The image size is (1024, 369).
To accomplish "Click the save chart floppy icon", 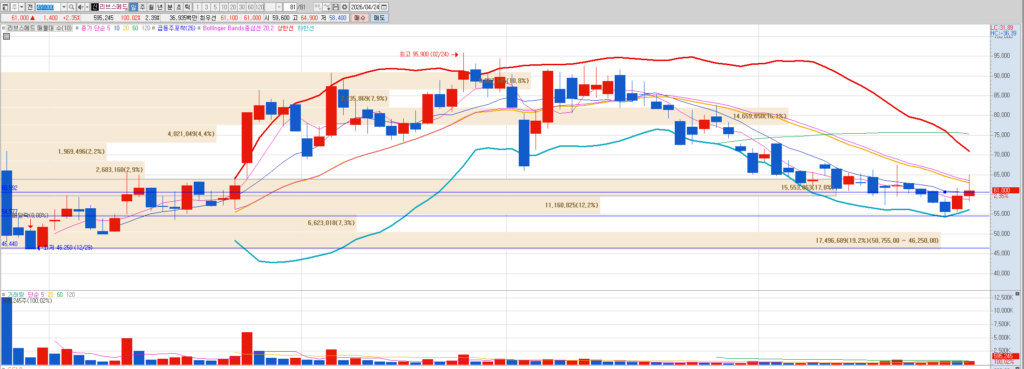I will coord(336,7).
